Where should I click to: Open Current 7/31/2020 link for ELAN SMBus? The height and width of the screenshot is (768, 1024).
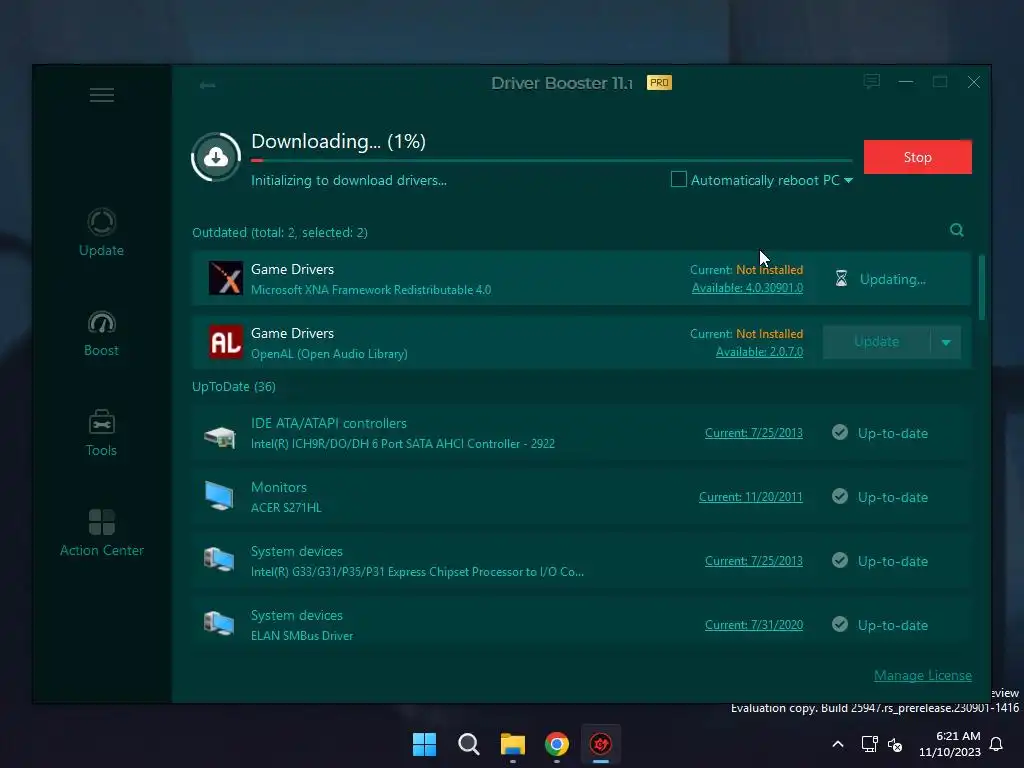coord(754,625)
